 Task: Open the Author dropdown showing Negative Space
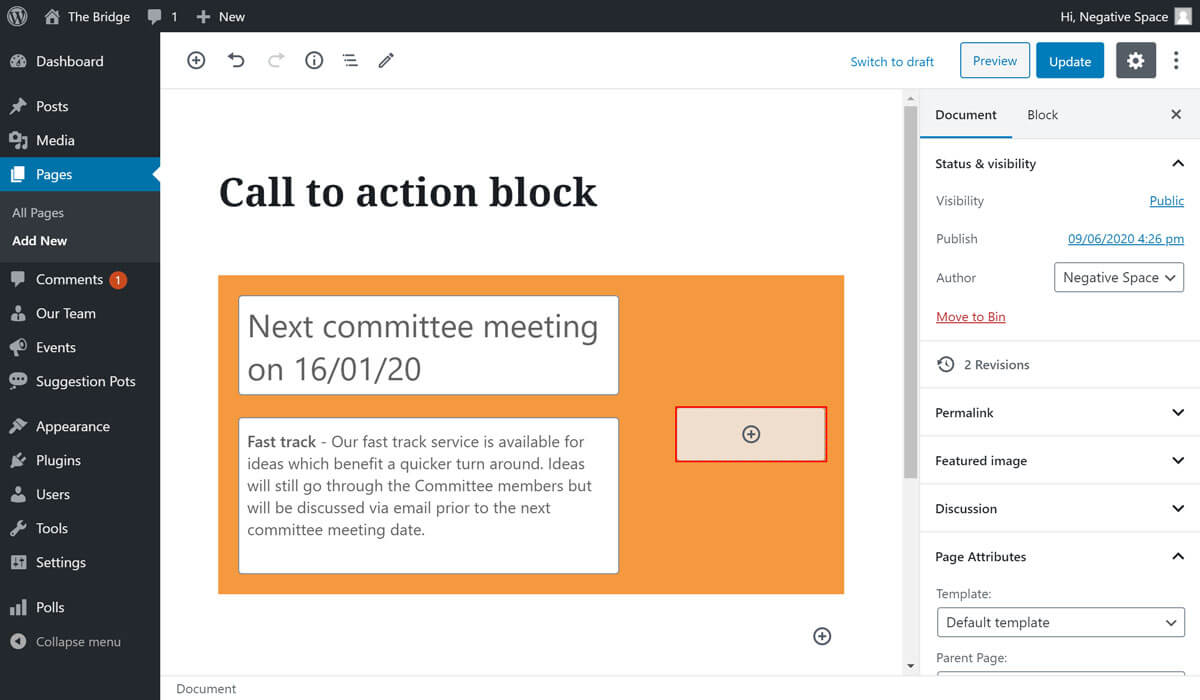(1118, 278)
